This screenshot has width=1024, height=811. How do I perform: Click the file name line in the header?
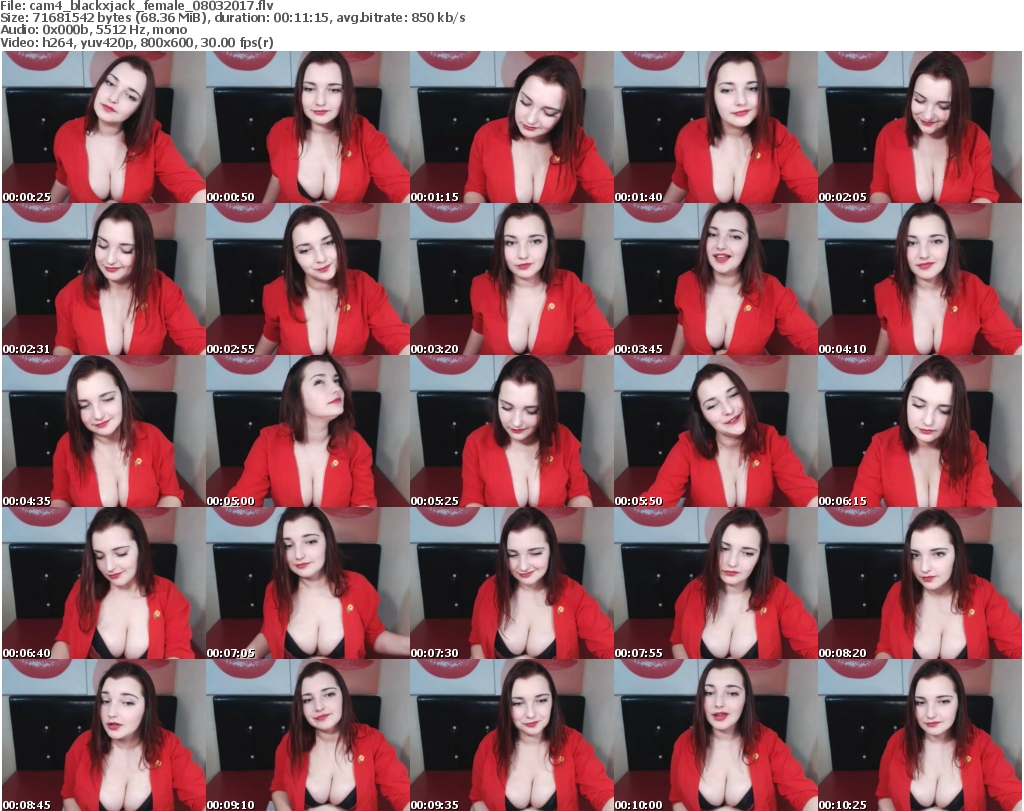[137, 6]
